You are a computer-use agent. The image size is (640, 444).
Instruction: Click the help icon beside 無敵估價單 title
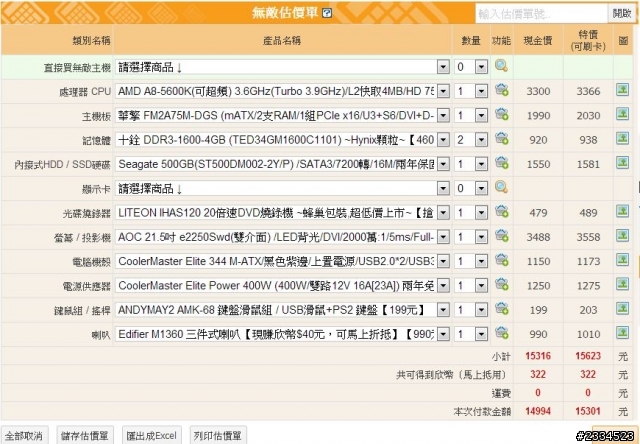pyautogui.click(x=327, y=13)
